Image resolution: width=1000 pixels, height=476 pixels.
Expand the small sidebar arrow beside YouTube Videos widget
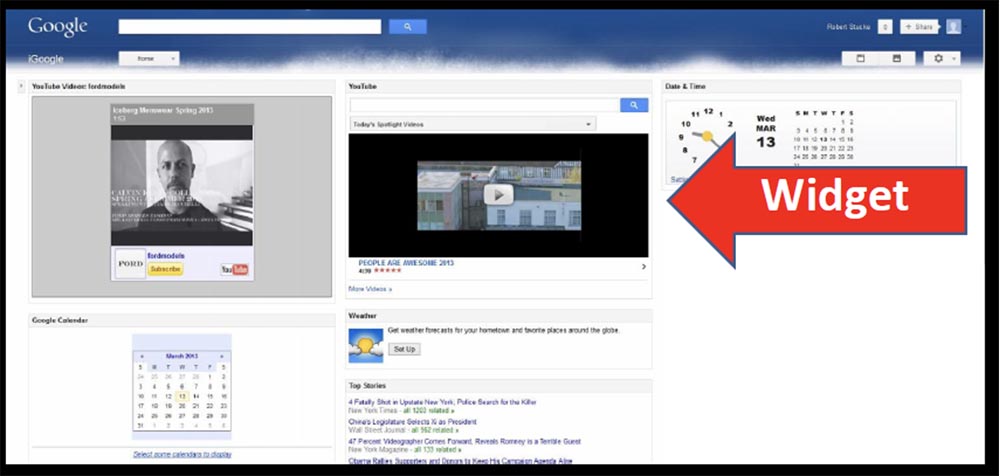click(x=21, y=86)
